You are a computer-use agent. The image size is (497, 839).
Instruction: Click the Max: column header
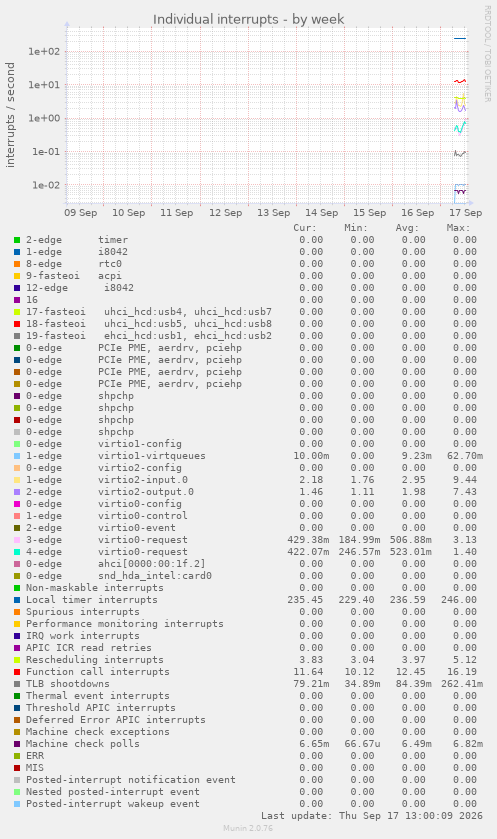click(458, 228)
